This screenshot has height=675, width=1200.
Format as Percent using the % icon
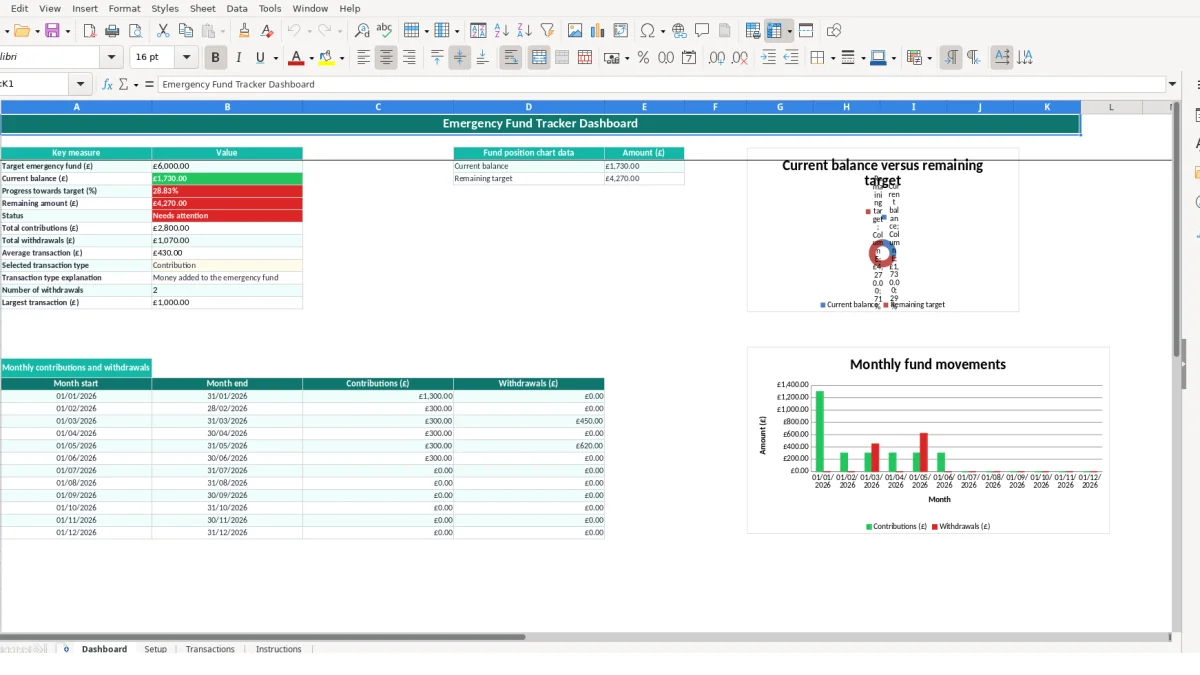pos(643,58)
